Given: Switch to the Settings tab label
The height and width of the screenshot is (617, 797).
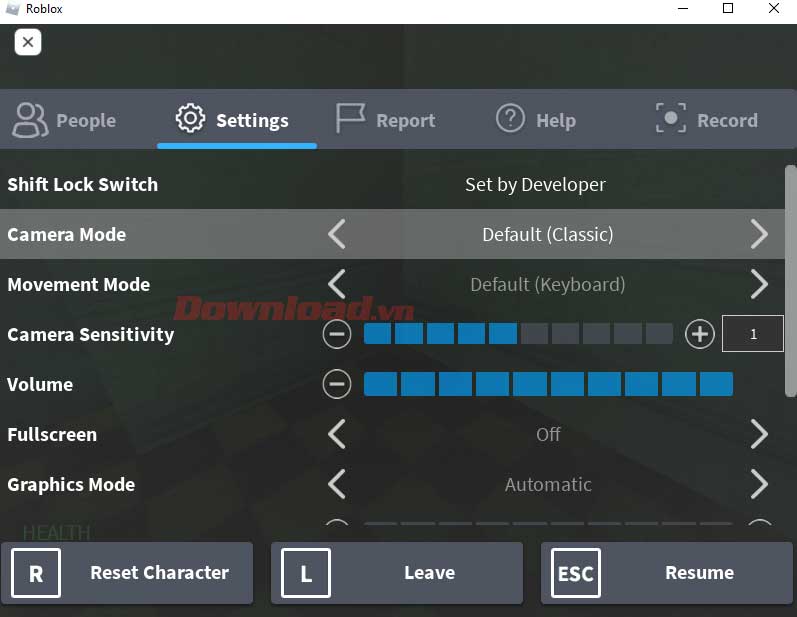Looking at the screenshot, I should coord(252,121).
